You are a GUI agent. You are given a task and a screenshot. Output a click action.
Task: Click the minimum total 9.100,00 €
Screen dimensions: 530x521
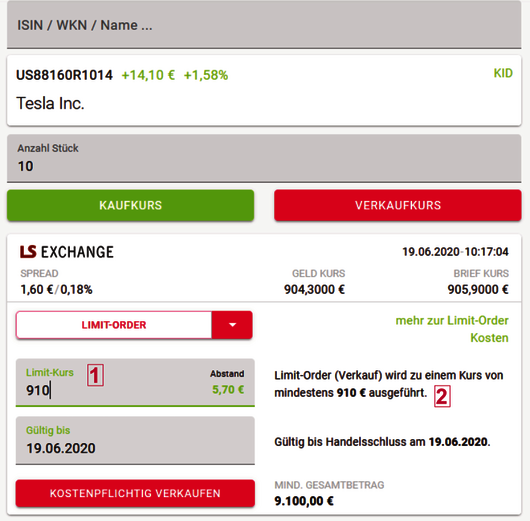304,501
